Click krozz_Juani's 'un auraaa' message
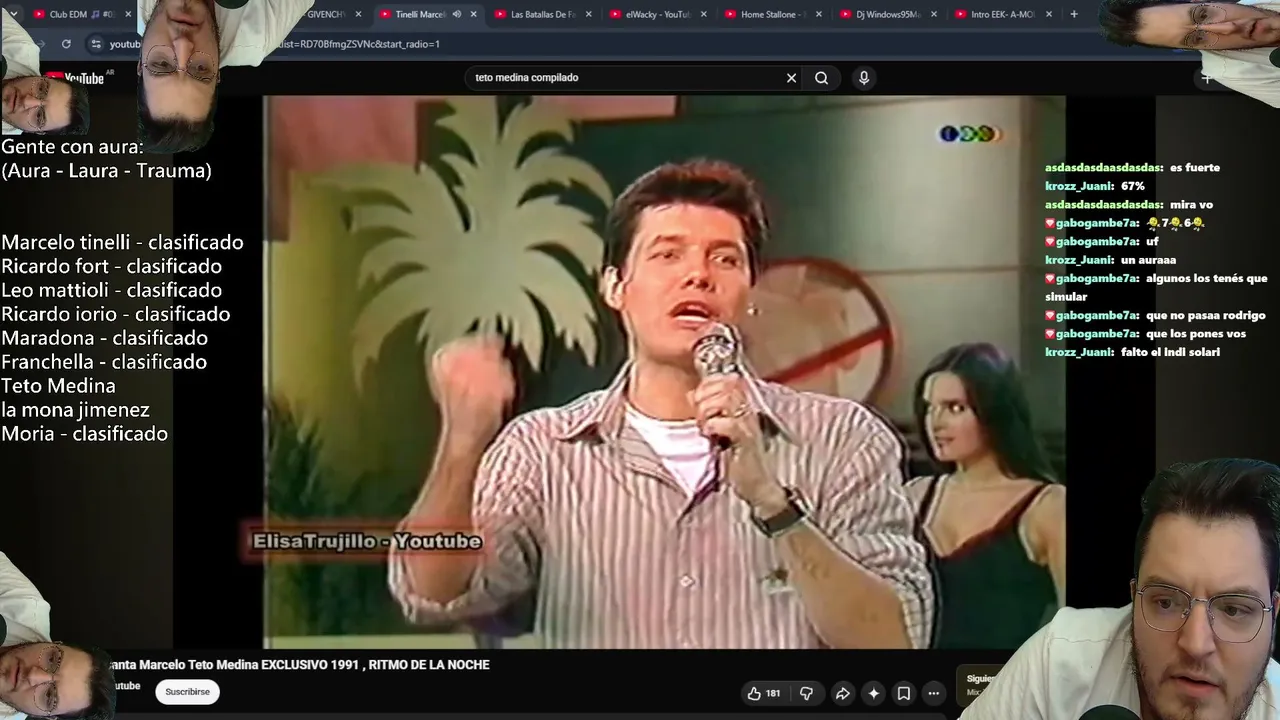Viewport: 1280px width, 720px height. [x=1148, y=260]
